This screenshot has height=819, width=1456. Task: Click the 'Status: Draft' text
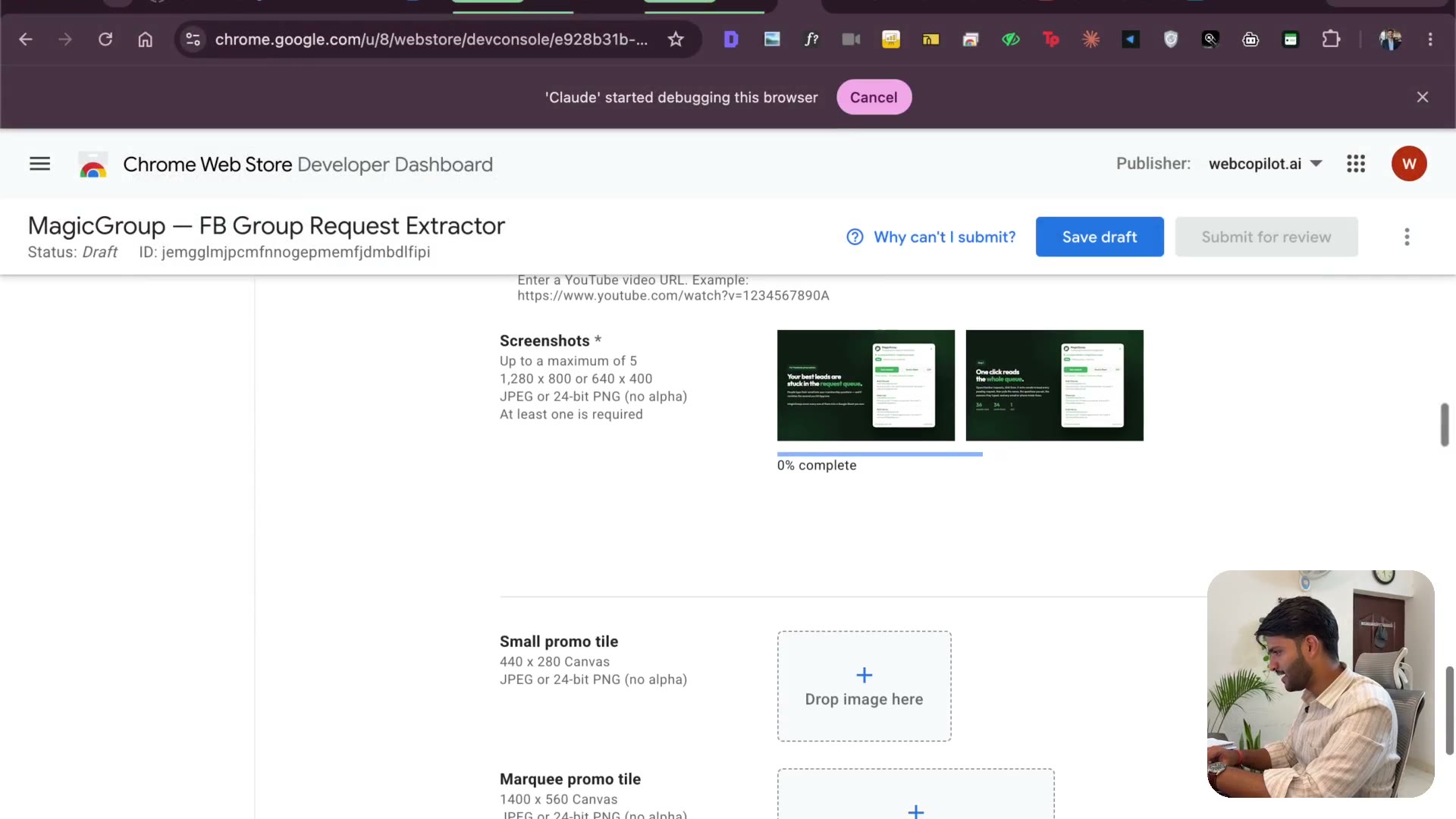click(73, 253)
